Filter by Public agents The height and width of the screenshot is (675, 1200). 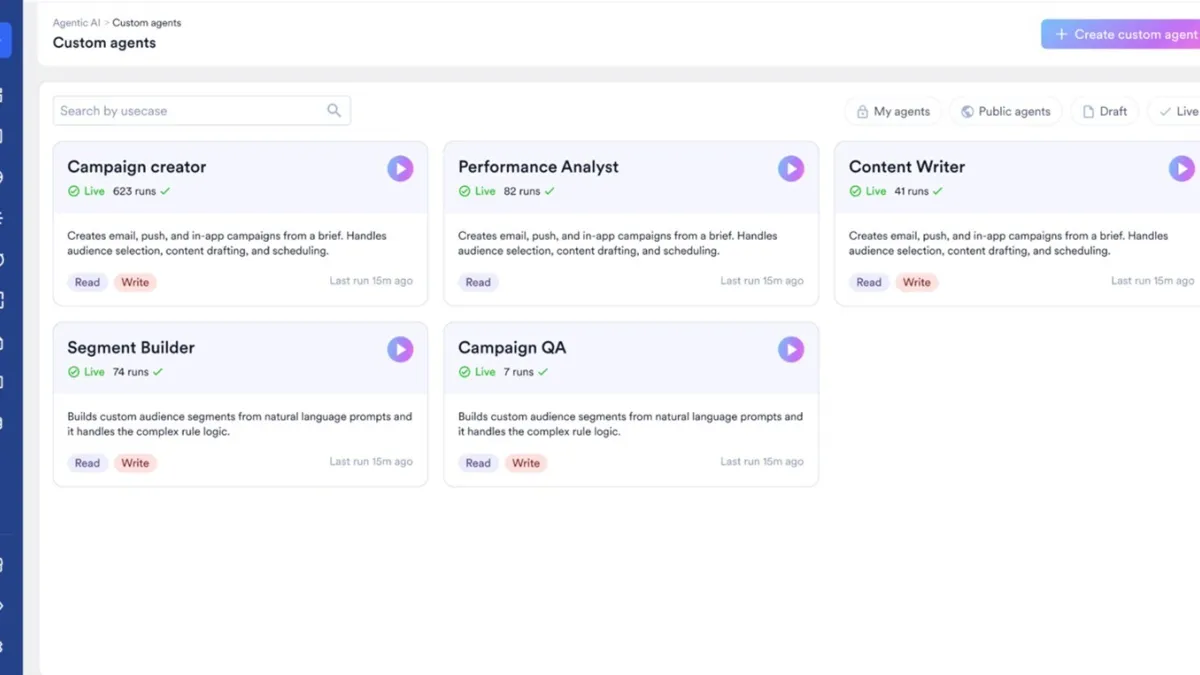(x=1005, y=112)
